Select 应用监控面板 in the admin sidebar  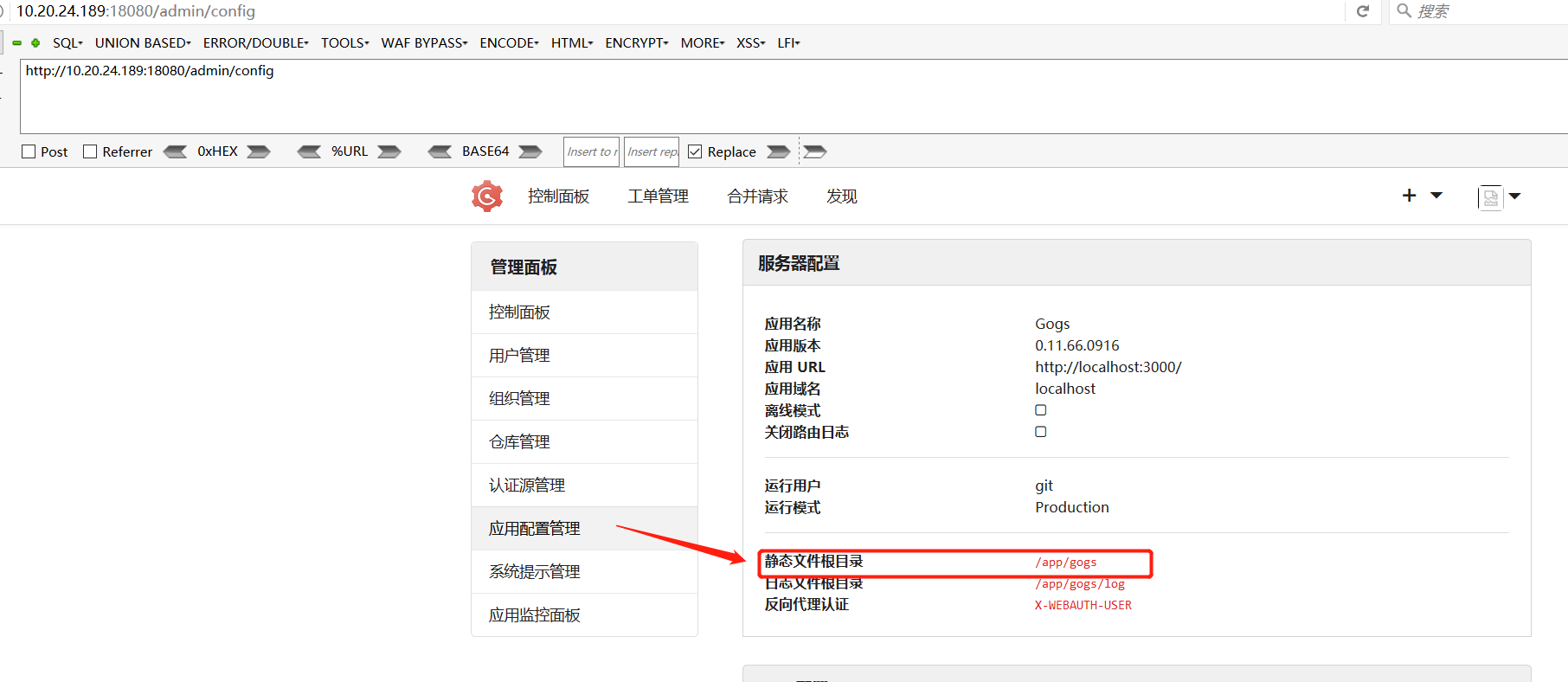pyautogui.click(x=584, y=615)
